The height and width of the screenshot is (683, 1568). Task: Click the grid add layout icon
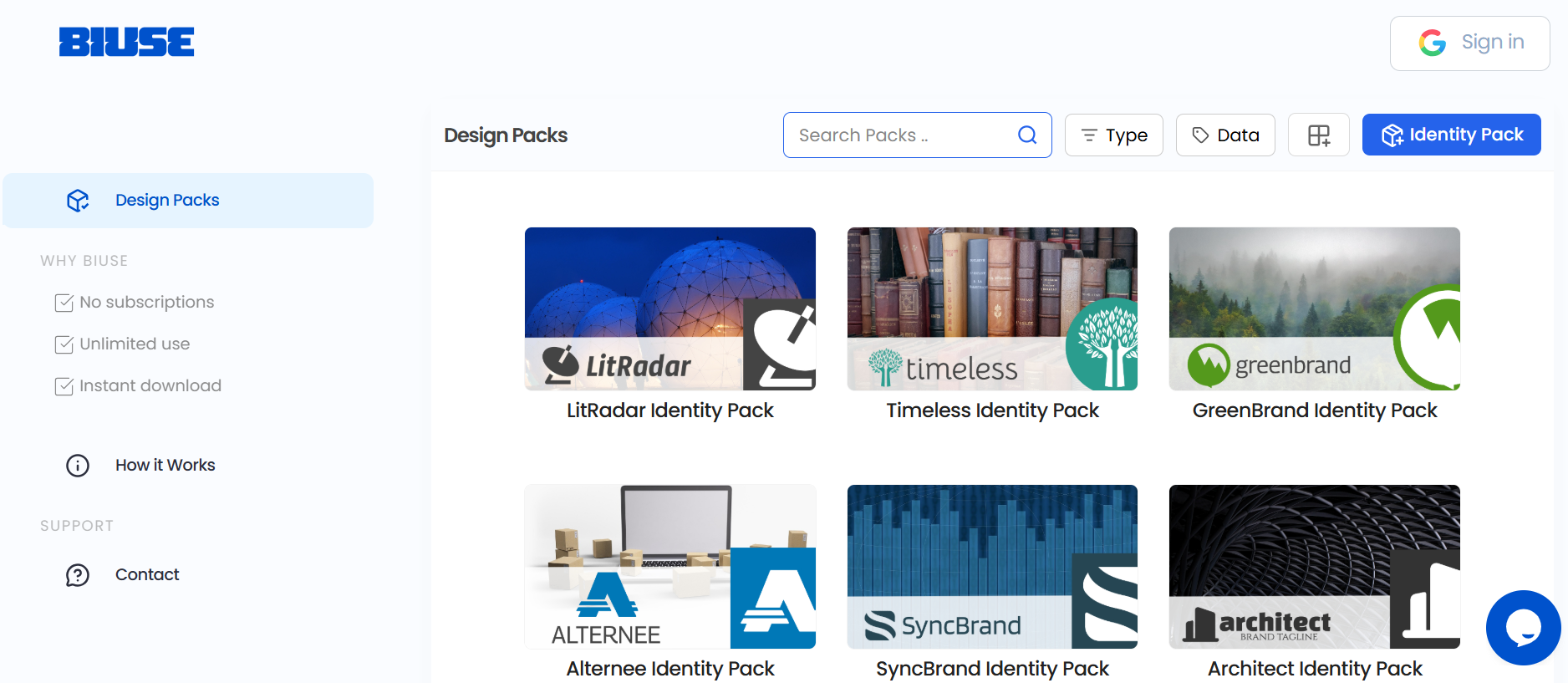(x=1318, y=135)
